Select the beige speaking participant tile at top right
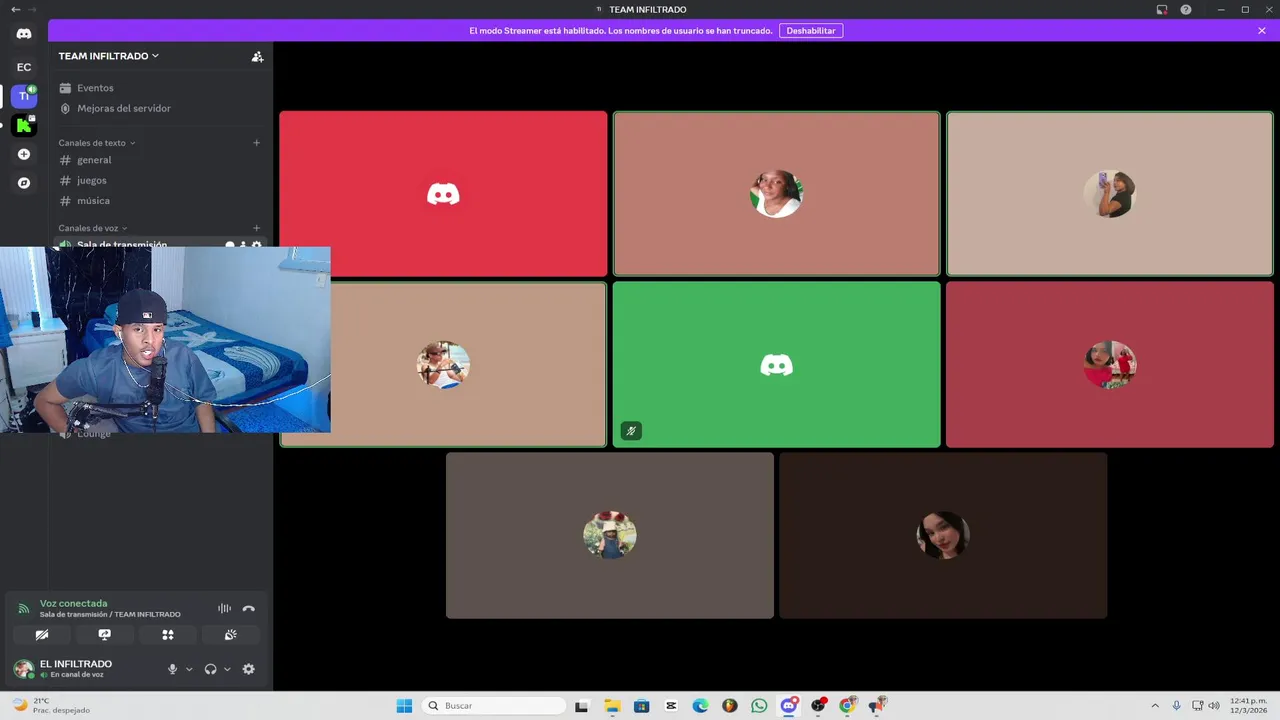Screen dimensions: 1280x720 1110,193
